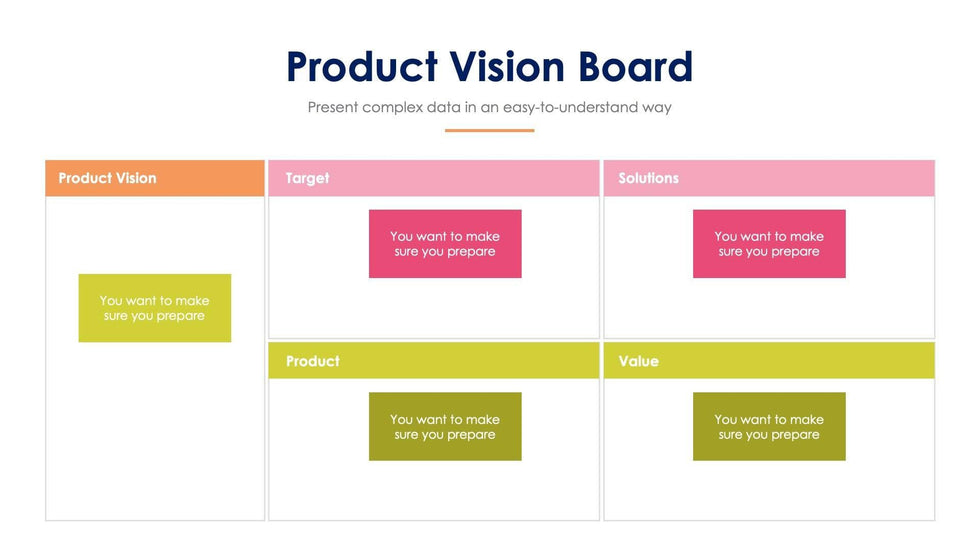Click the orange divider line under the subtitle
The width and height of the screenshot is (980, 551).
click(x=489, y=130)
